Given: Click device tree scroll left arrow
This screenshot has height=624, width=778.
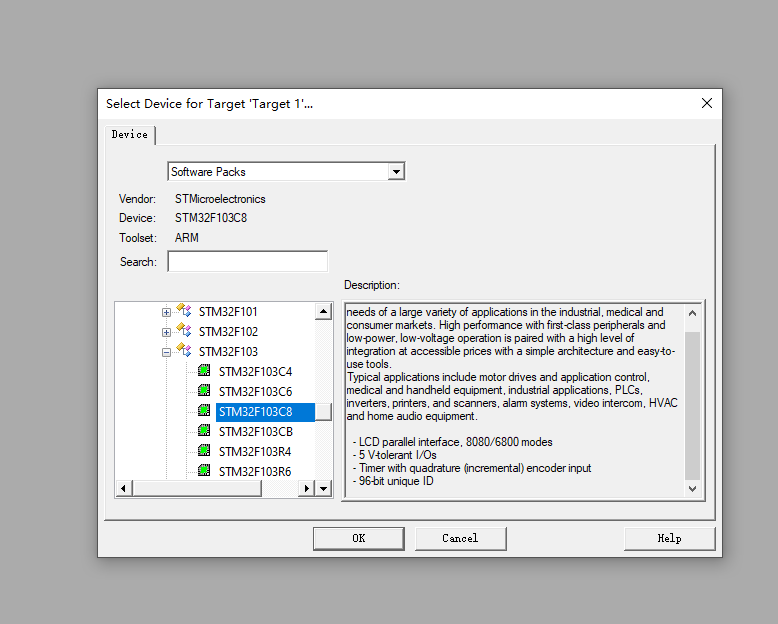Looking at the screenshot, I should point(124,489).
